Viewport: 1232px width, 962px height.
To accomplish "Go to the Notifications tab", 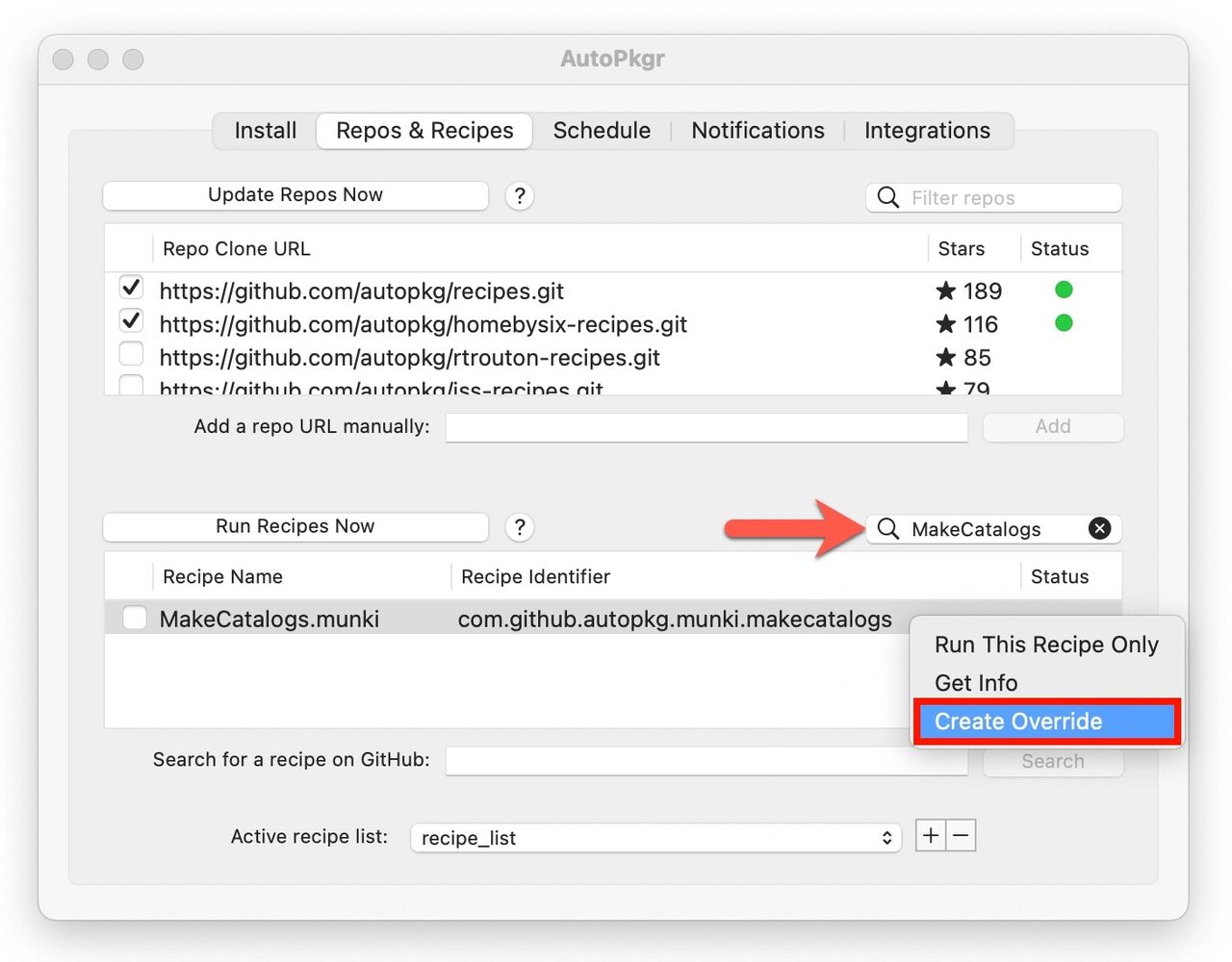I will point(757,131).
